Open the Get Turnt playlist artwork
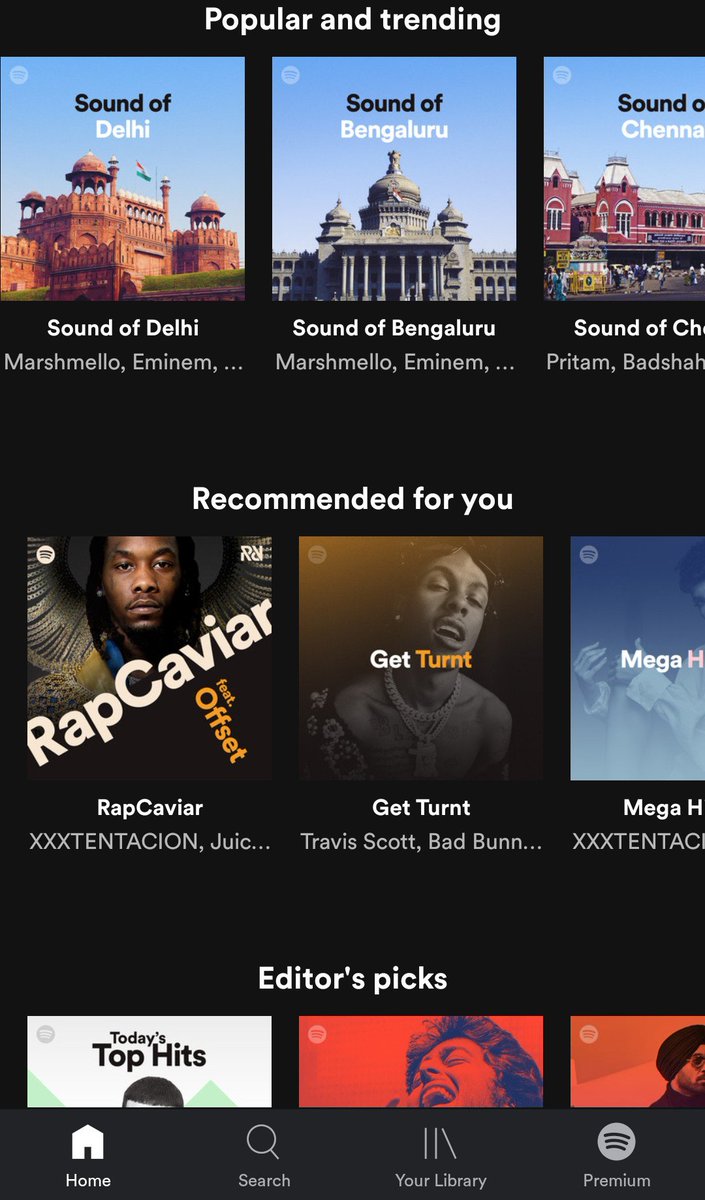 coord(421,658)
